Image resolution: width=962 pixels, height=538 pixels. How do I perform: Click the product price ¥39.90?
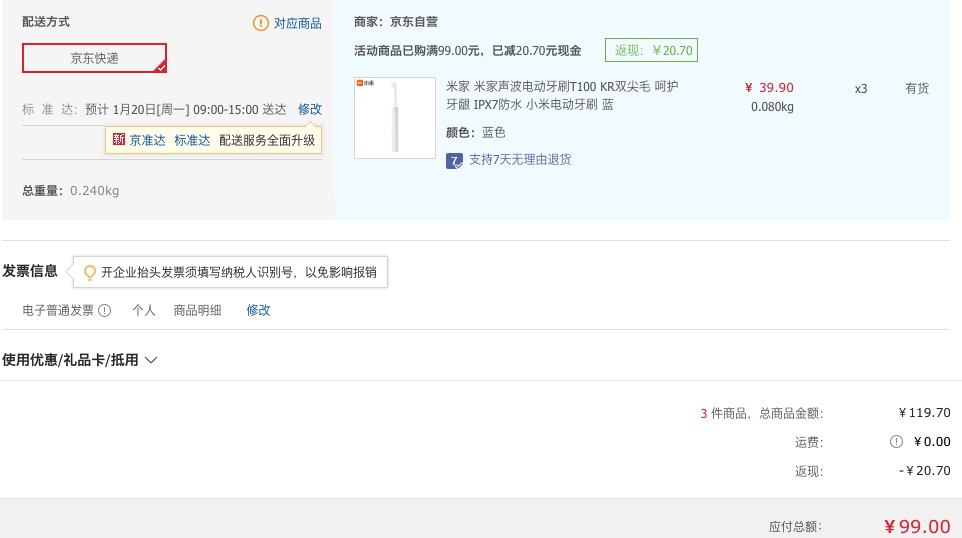pyautogui.click(x=769, y=88)
